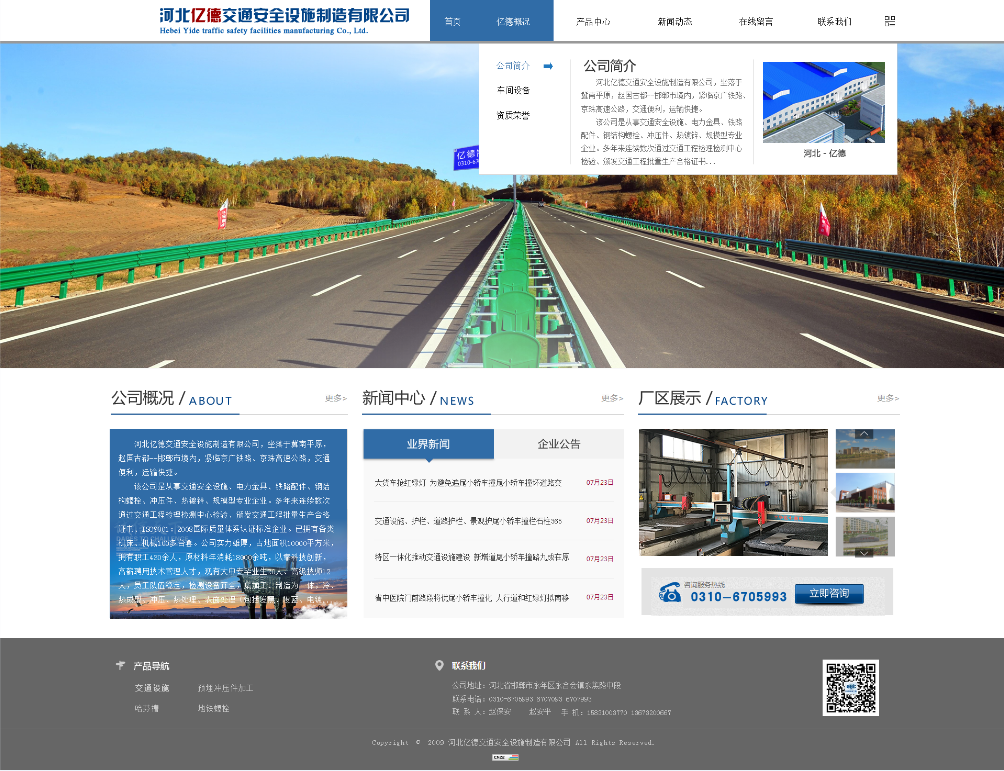This screenshot has height=771, width=1004.
Task: Open the 交通设施 footer product link
Action: click(x=152, y=688)
